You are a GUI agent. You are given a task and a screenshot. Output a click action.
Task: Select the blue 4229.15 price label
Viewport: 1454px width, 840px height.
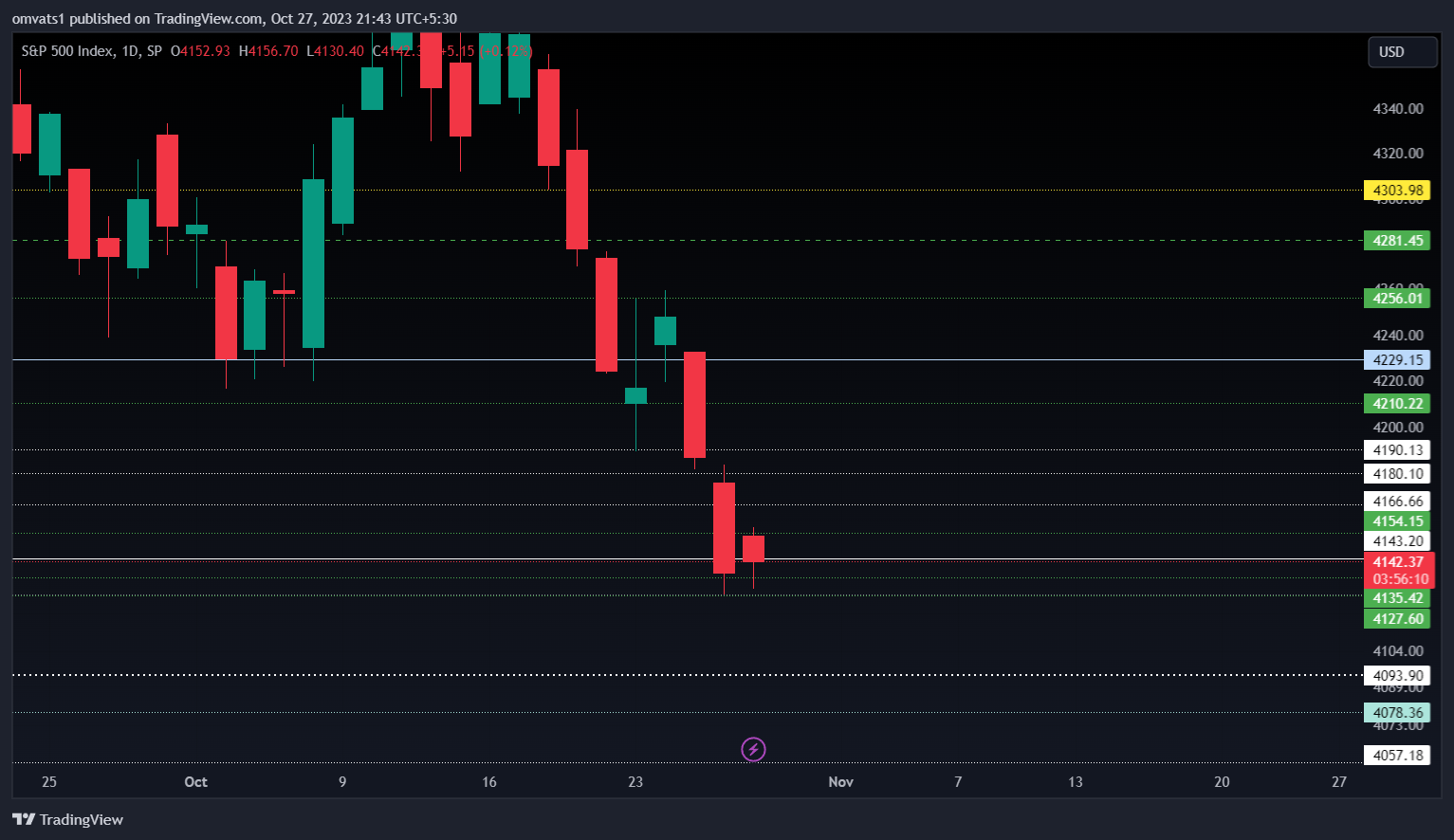click(1396, 360)
